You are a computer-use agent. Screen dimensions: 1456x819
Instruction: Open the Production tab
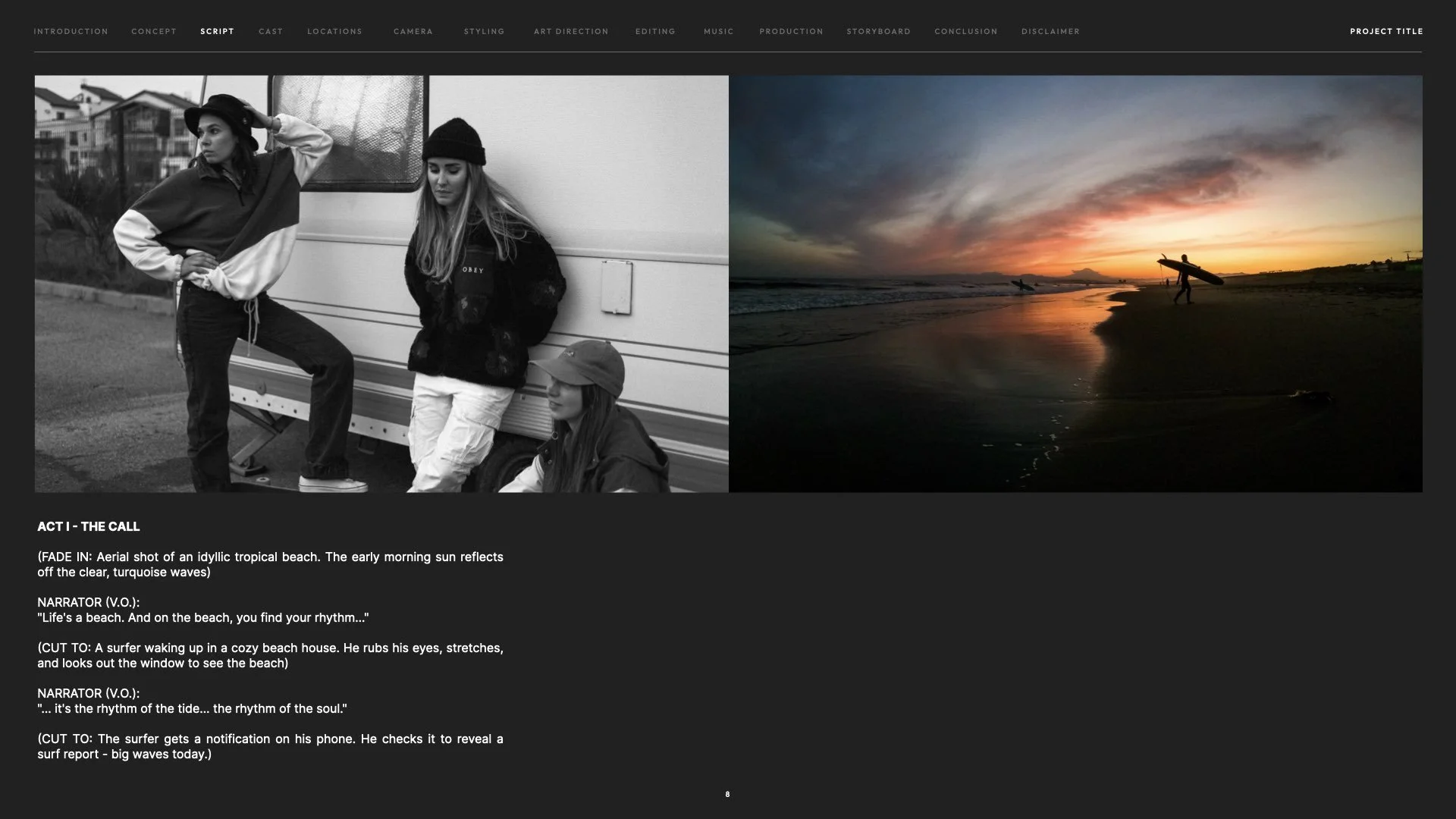[x=791, y=31]
